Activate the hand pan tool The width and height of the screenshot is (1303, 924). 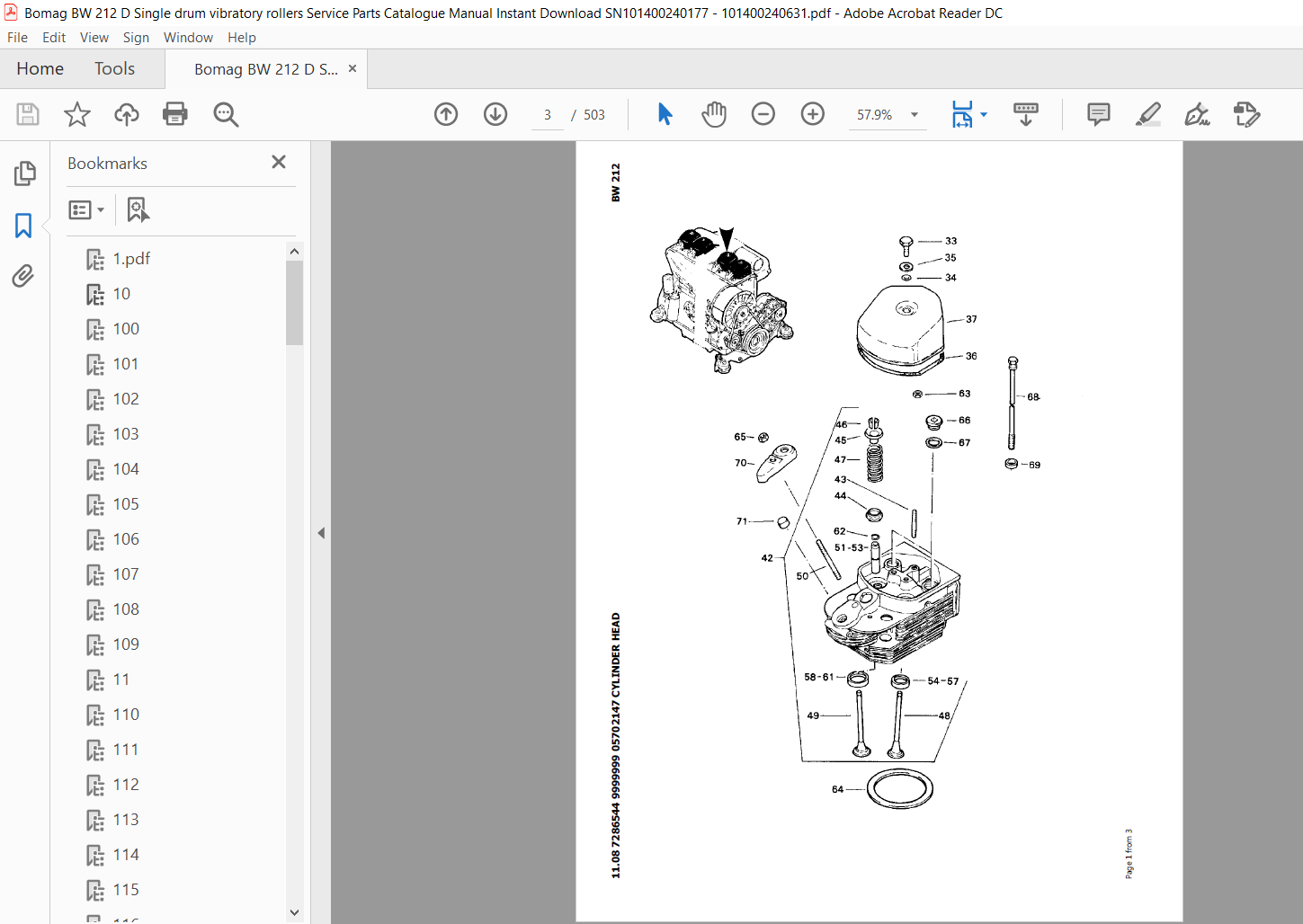pyautogui.click(x=714, y=114)
